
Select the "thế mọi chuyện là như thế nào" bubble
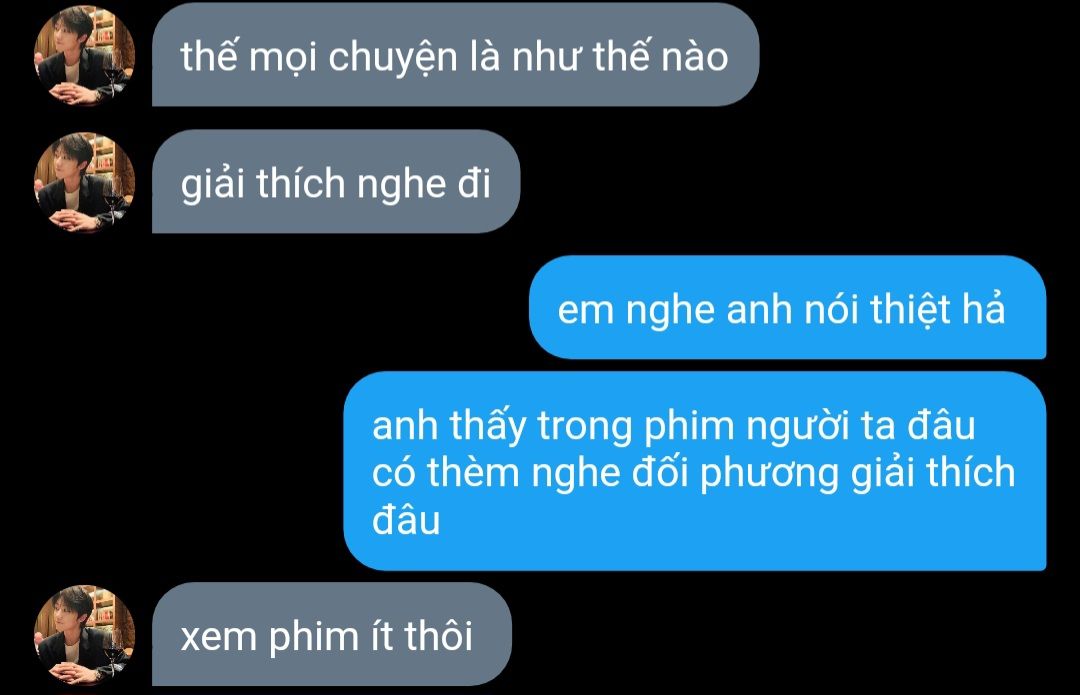[455, 54]
